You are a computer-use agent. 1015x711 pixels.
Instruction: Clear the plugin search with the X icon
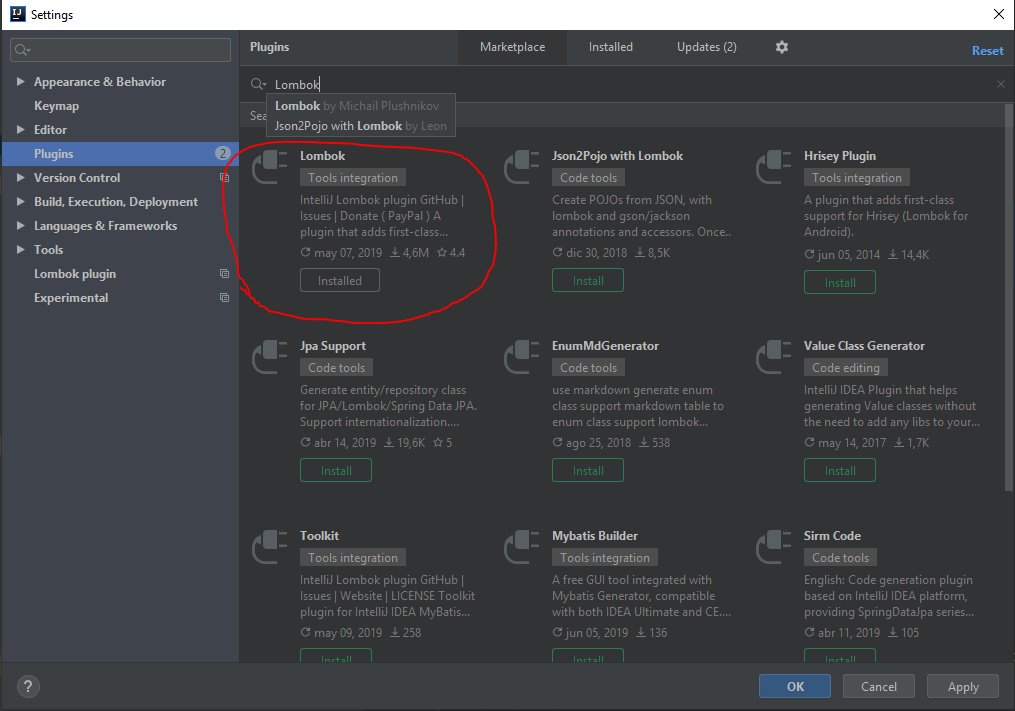pyautogui.click(x=1001, y=84)
